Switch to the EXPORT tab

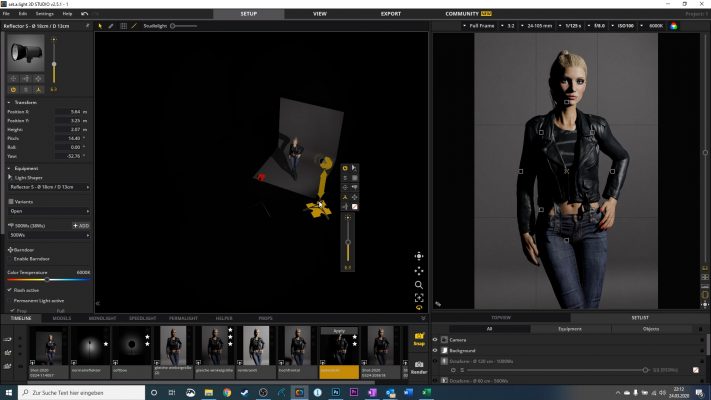(391, 14)
